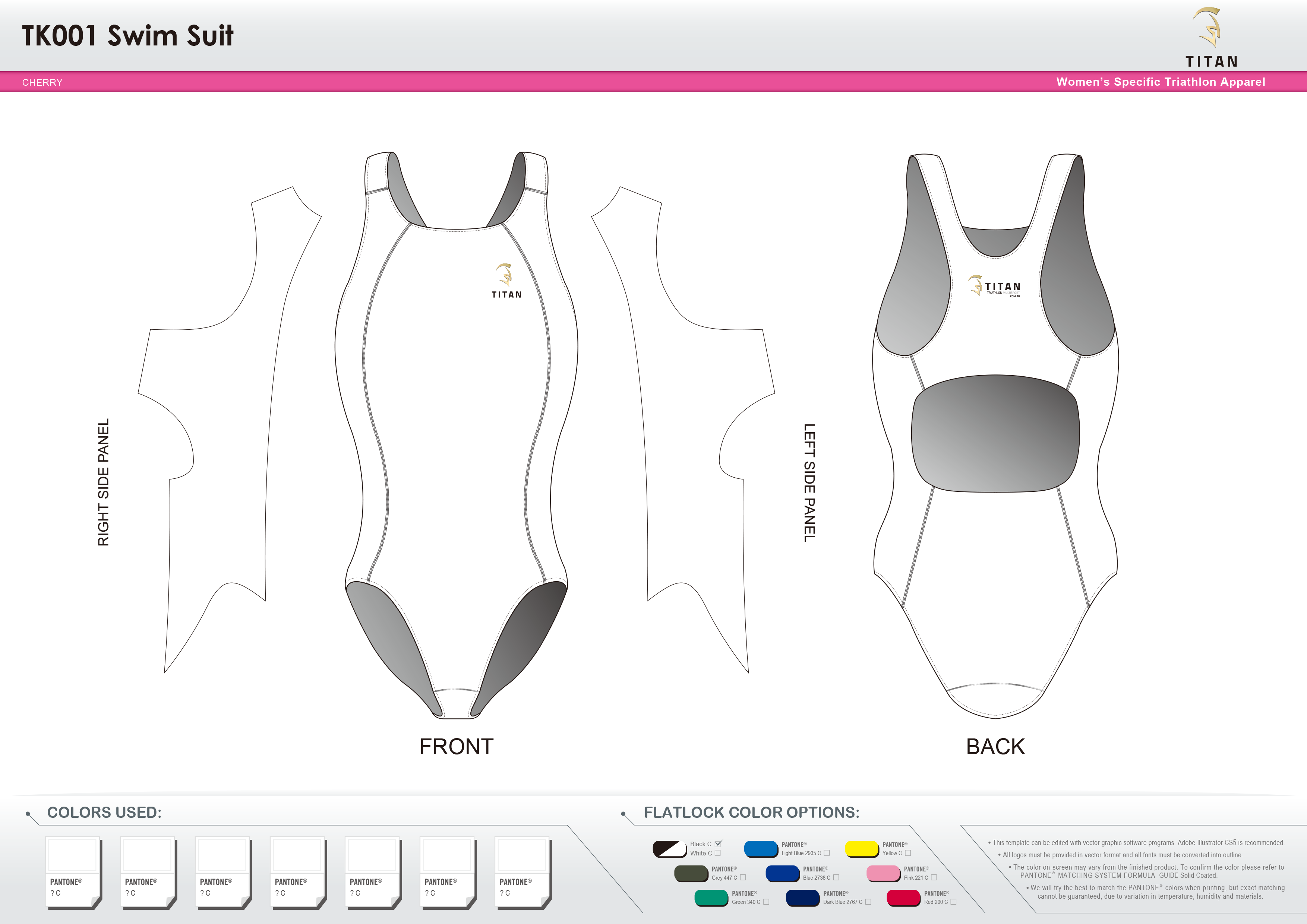Select the Light Blue 2935 C color chip
The height and width of the screenshot is (924, 1307).
pyautogui.click(x=761, y=849)
